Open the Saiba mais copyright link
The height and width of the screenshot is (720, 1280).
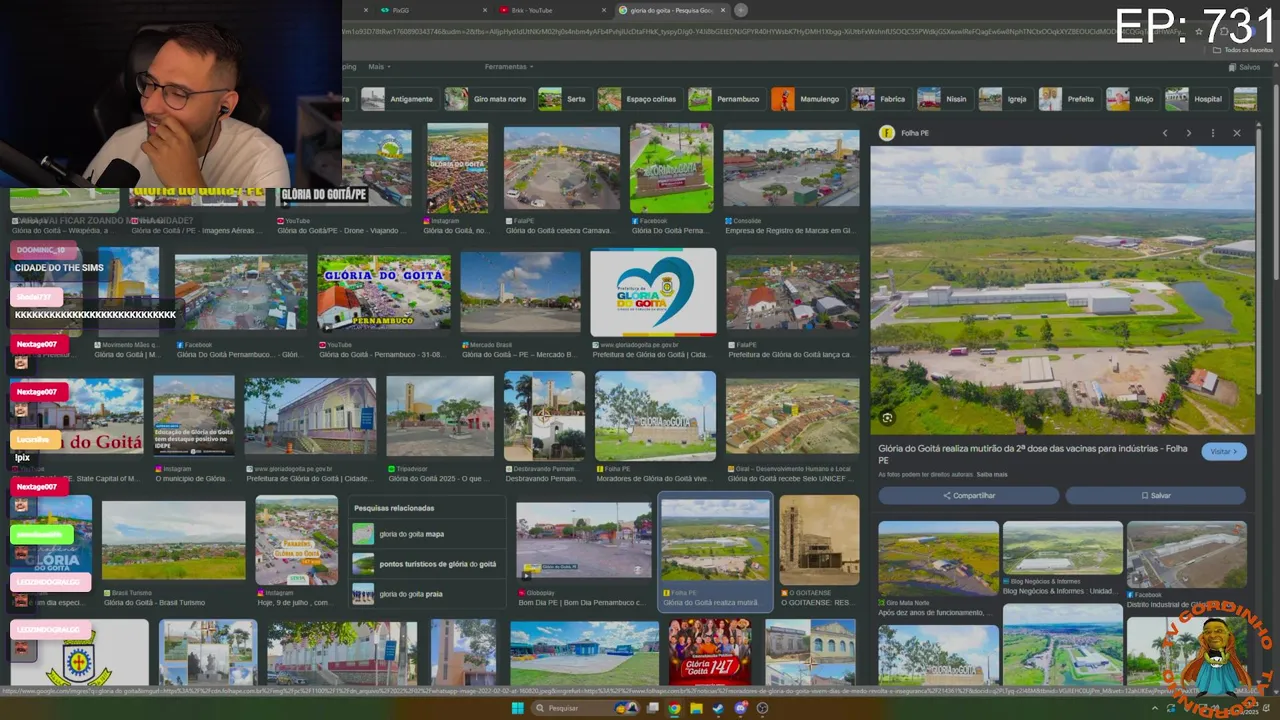coord(992,474)
